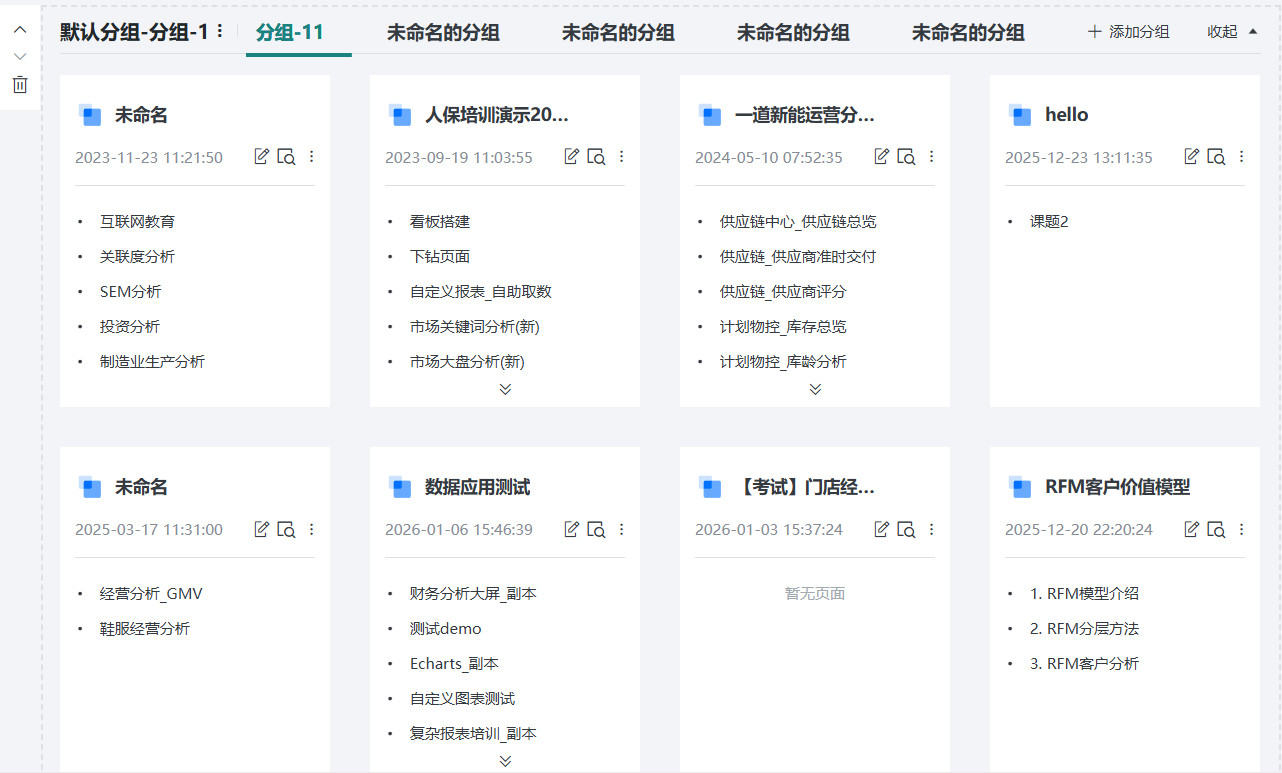The height and width of the screenshot is (773, 1282).
Task: Select the edit icon on 数据应用测试 card
Action: point(571,529)
